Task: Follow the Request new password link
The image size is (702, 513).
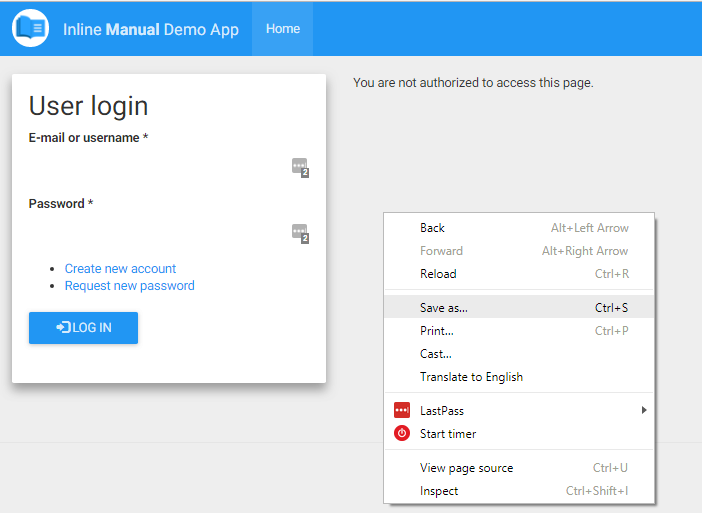Action: pos(130,286)
